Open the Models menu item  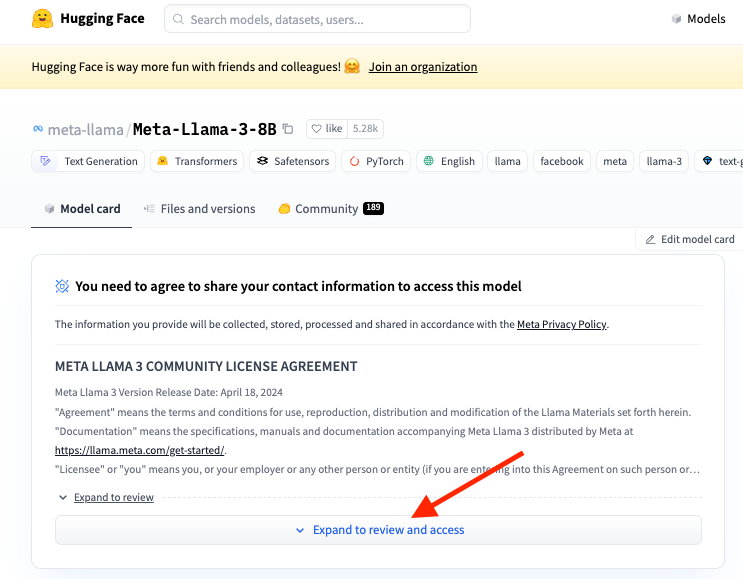[698, 19]
